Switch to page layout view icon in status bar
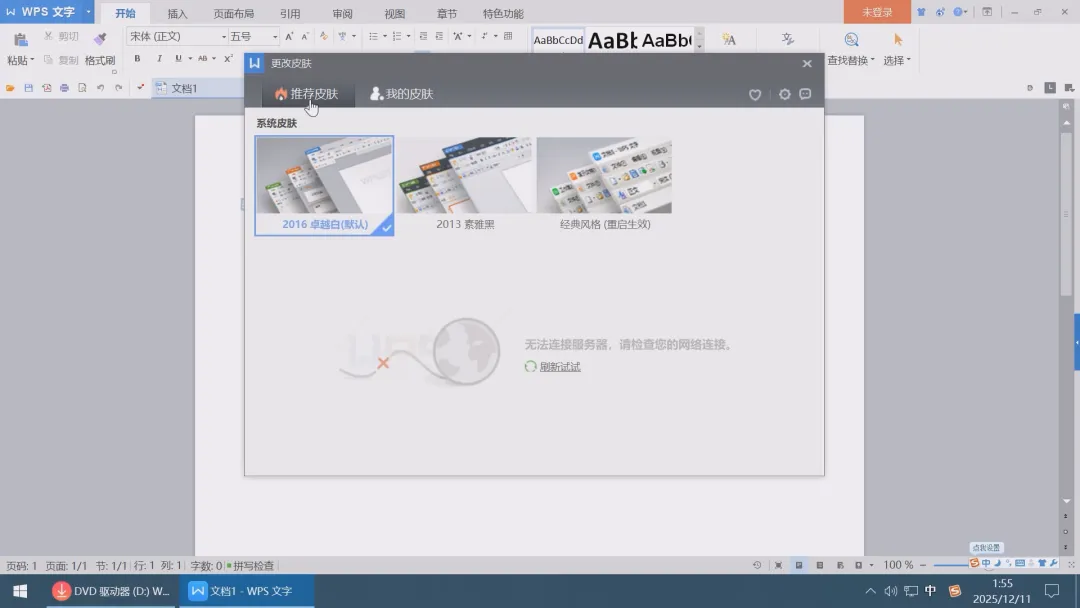 pos(799,565)
